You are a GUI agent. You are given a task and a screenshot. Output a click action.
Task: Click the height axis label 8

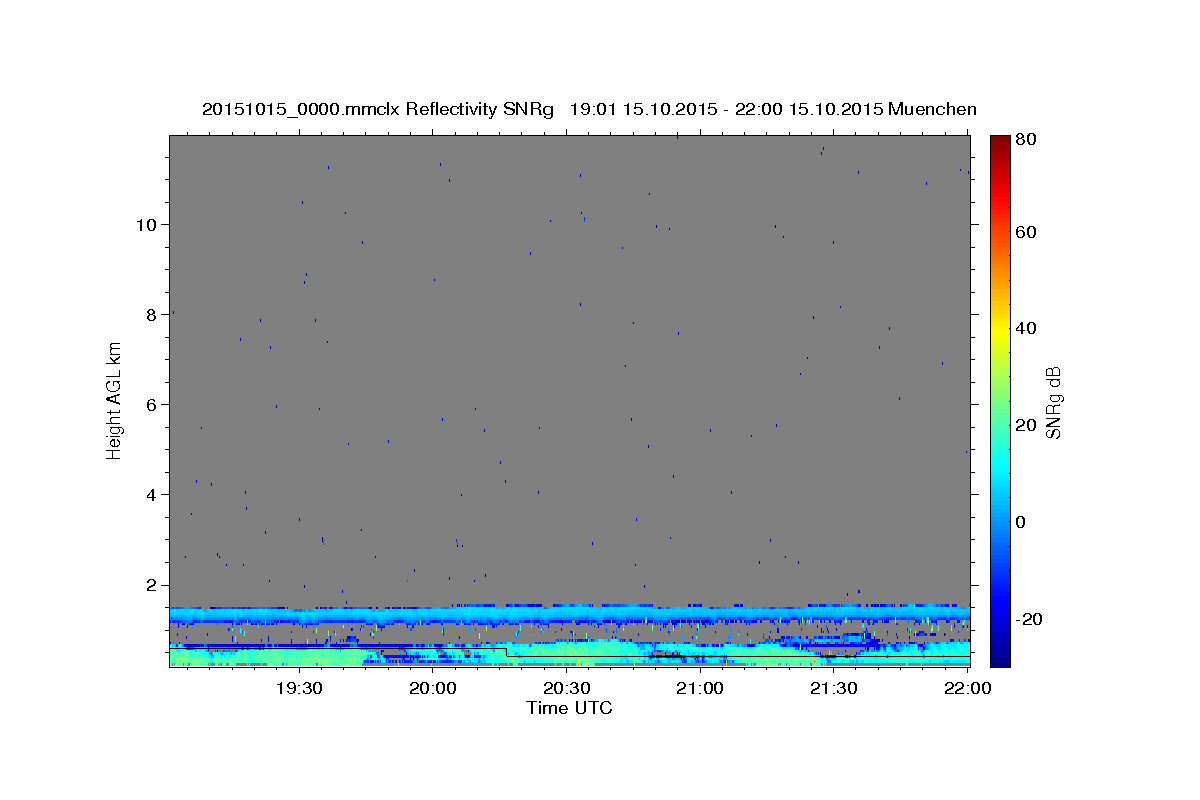153,314
